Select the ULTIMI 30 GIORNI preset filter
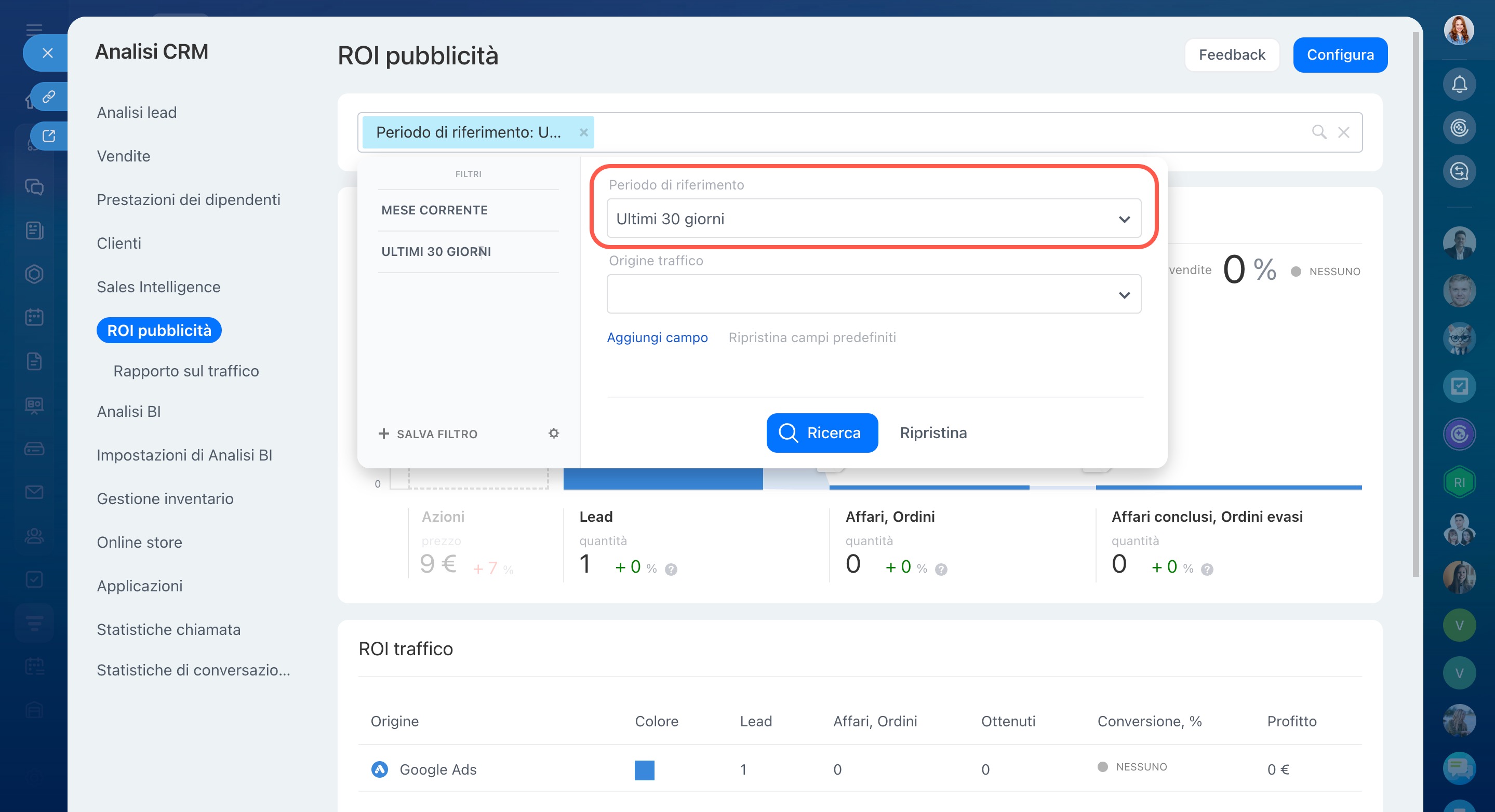Image resolution: width=1495 pixels, height=812 pixels. 436,252
